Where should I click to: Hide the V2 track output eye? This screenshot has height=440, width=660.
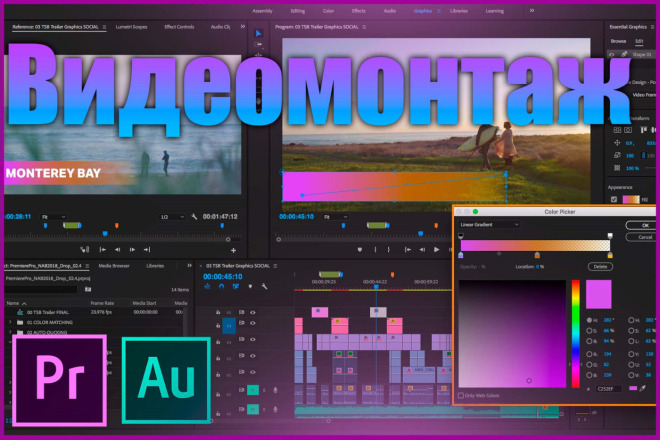point(253,356)
